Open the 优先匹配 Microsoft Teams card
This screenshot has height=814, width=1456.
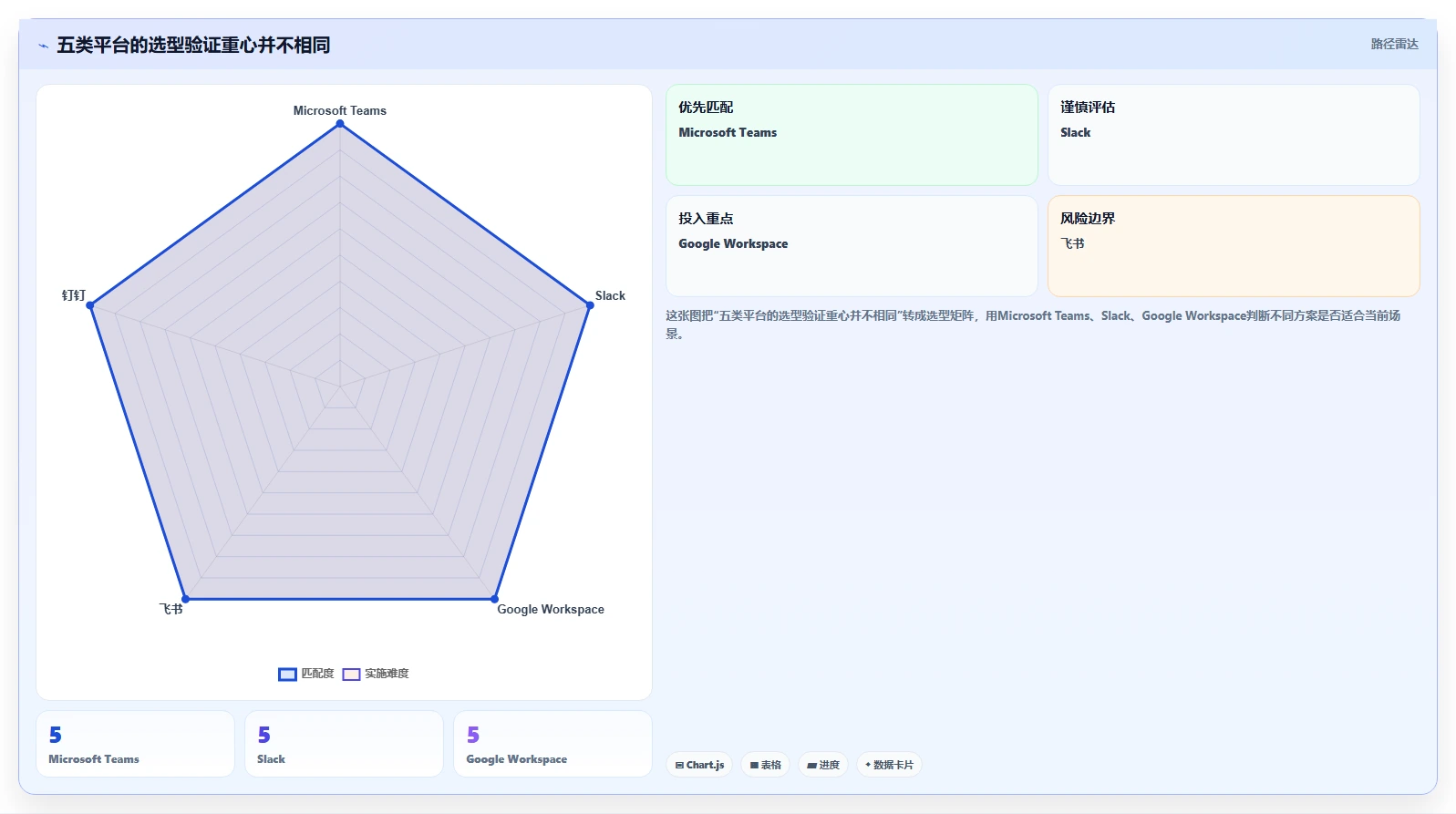click(852, 135)
